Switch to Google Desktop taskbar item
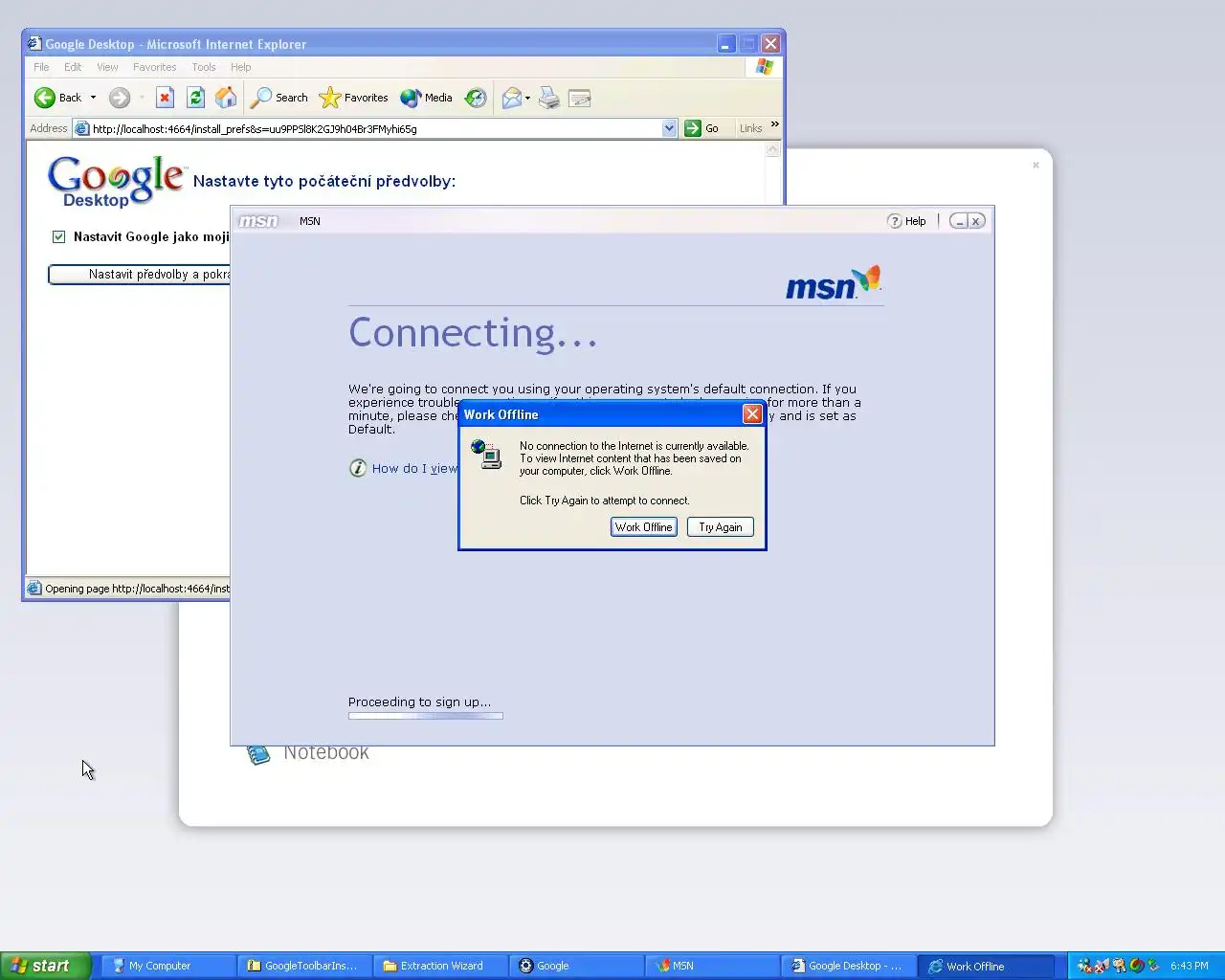 (848, 966)
